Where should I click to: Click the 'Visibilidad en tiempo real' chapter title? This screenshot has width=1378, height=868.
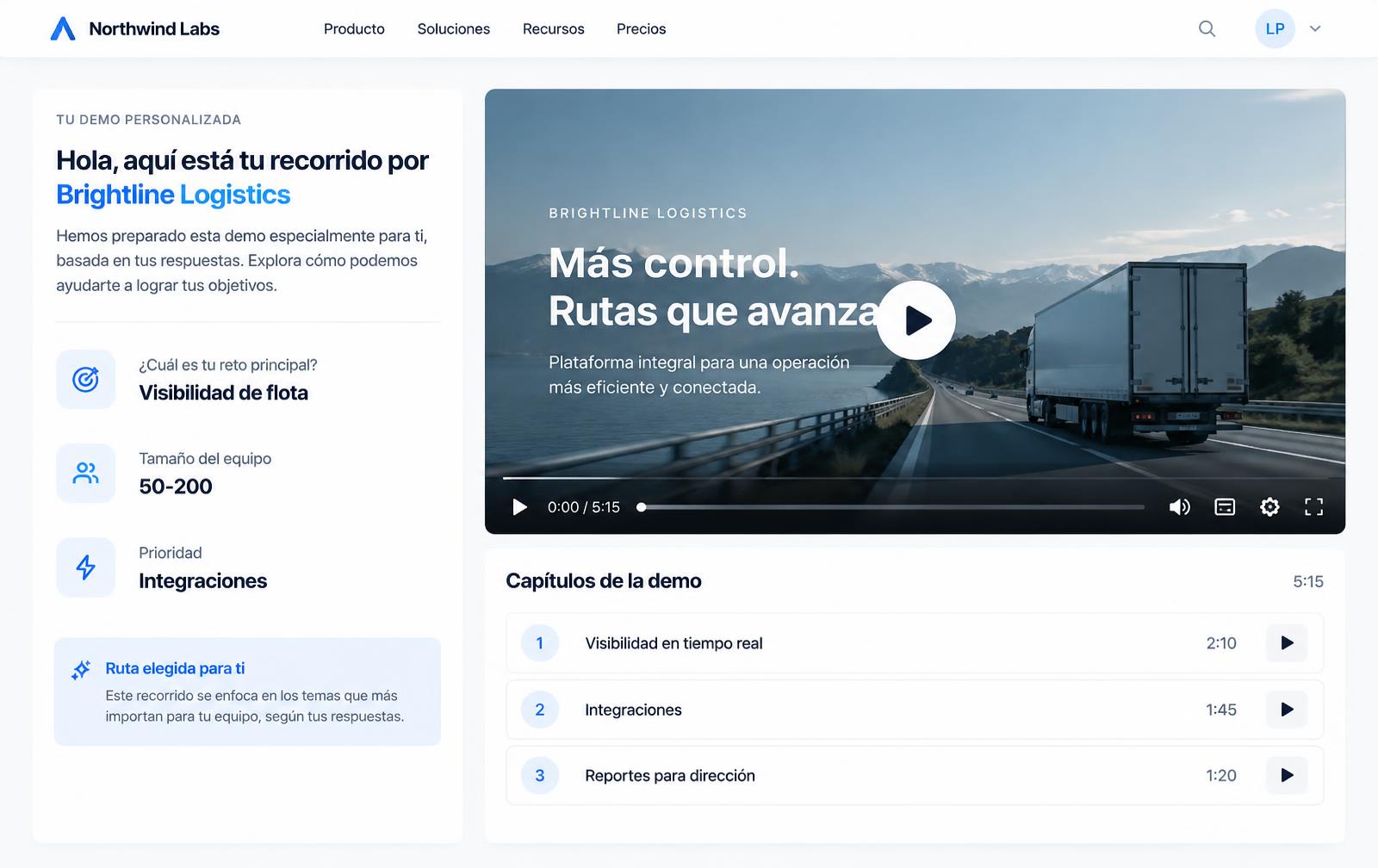[x=673, y=643]
